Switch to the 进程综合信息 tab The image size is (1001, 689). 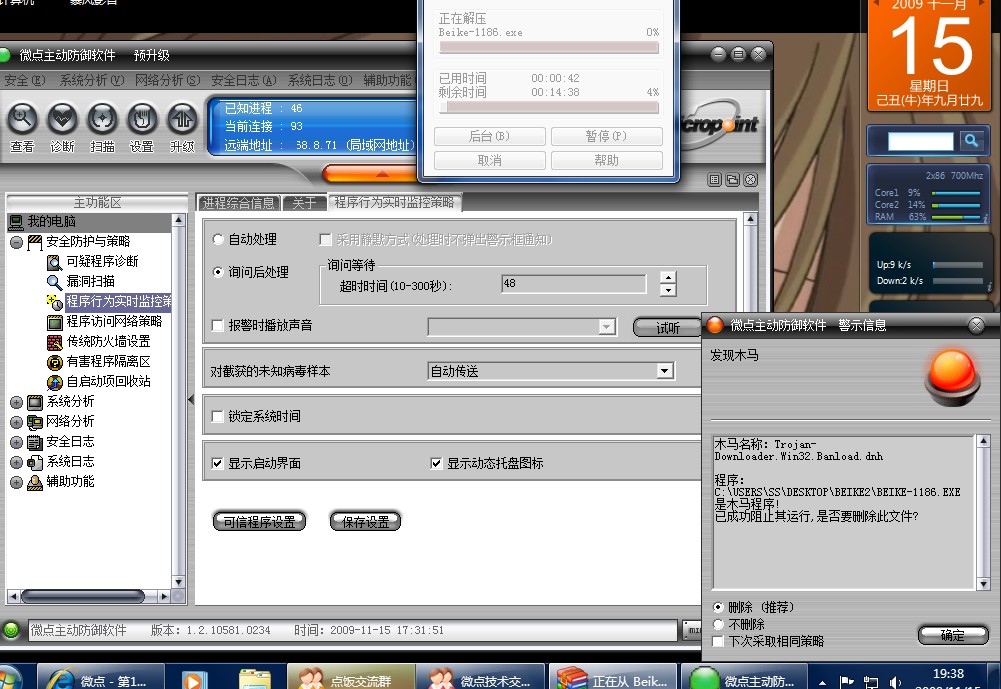(238, 203)
